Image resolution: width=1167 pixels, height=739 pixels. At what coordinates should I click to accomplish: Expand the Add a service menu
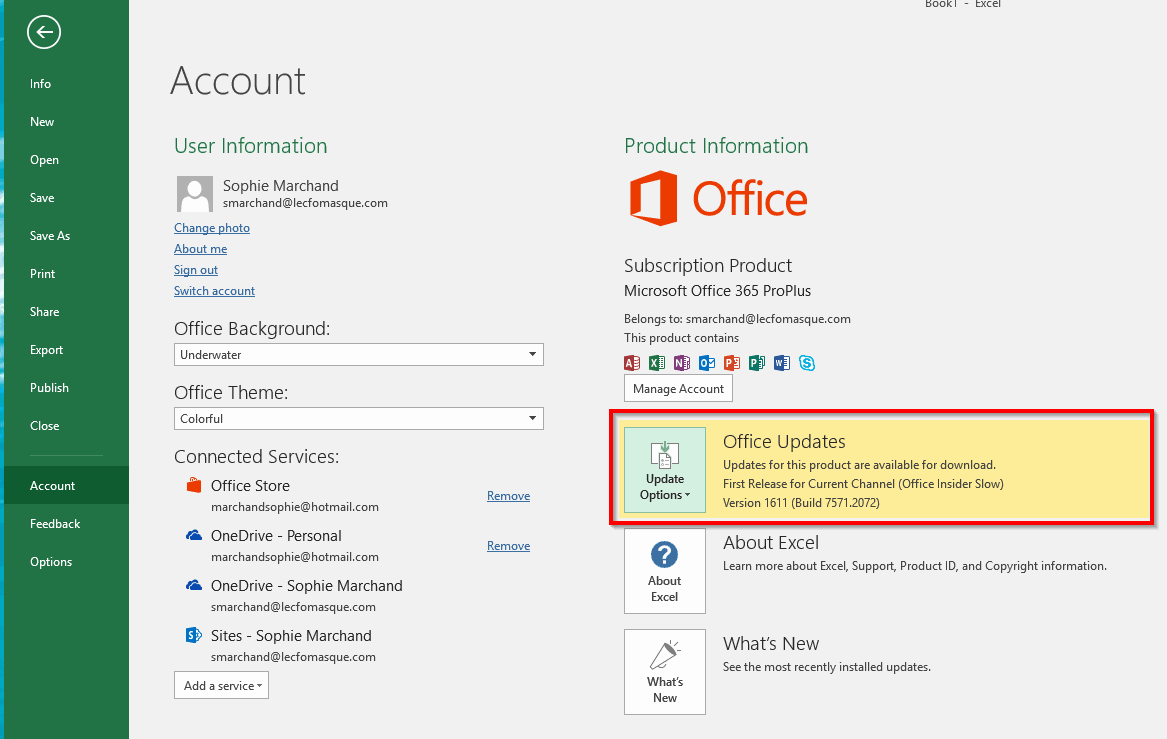[221, 685]
